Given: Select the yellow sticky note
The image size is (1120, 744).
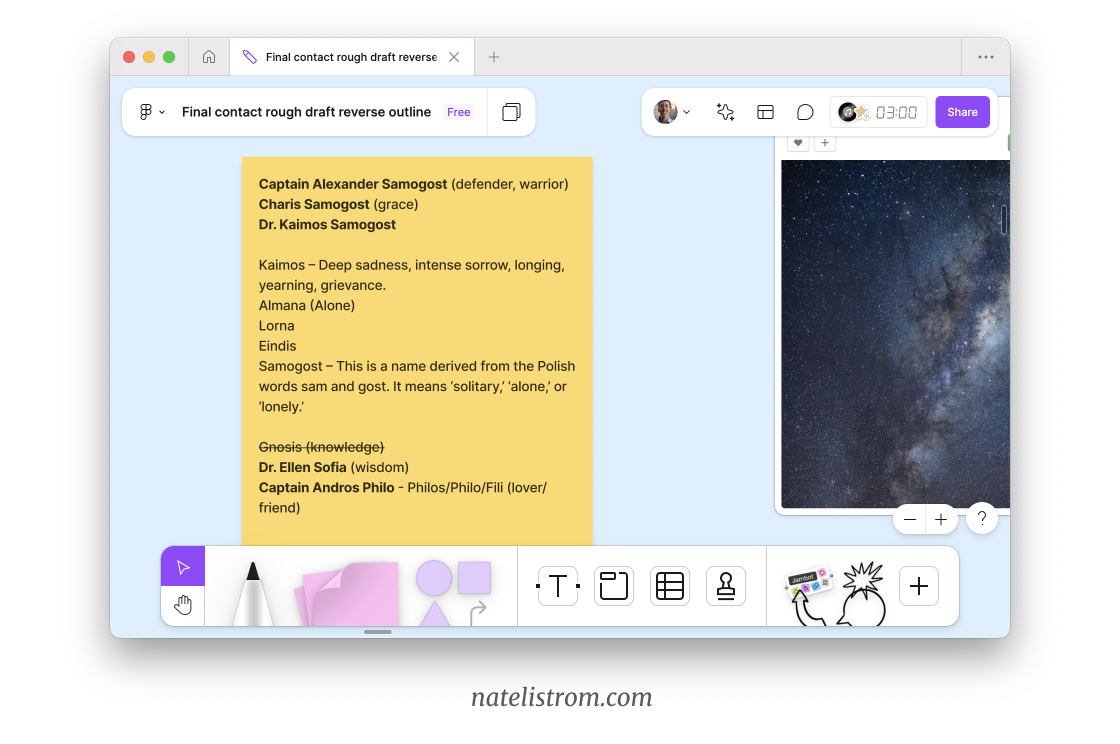Looking at the screenshot, I should 417,351.
